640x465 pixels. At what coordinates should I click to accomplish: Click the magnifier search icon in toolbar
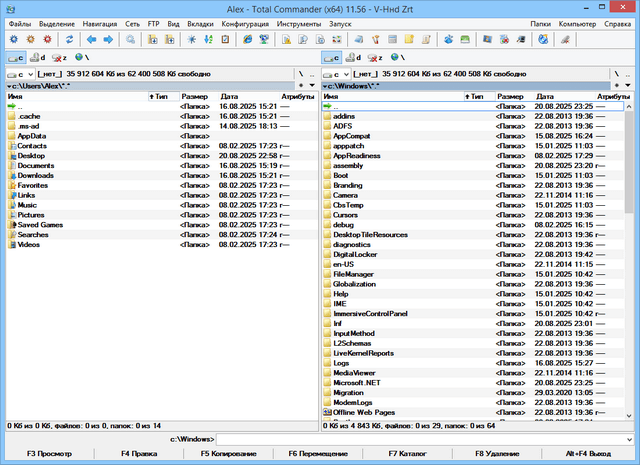point(130,39)
